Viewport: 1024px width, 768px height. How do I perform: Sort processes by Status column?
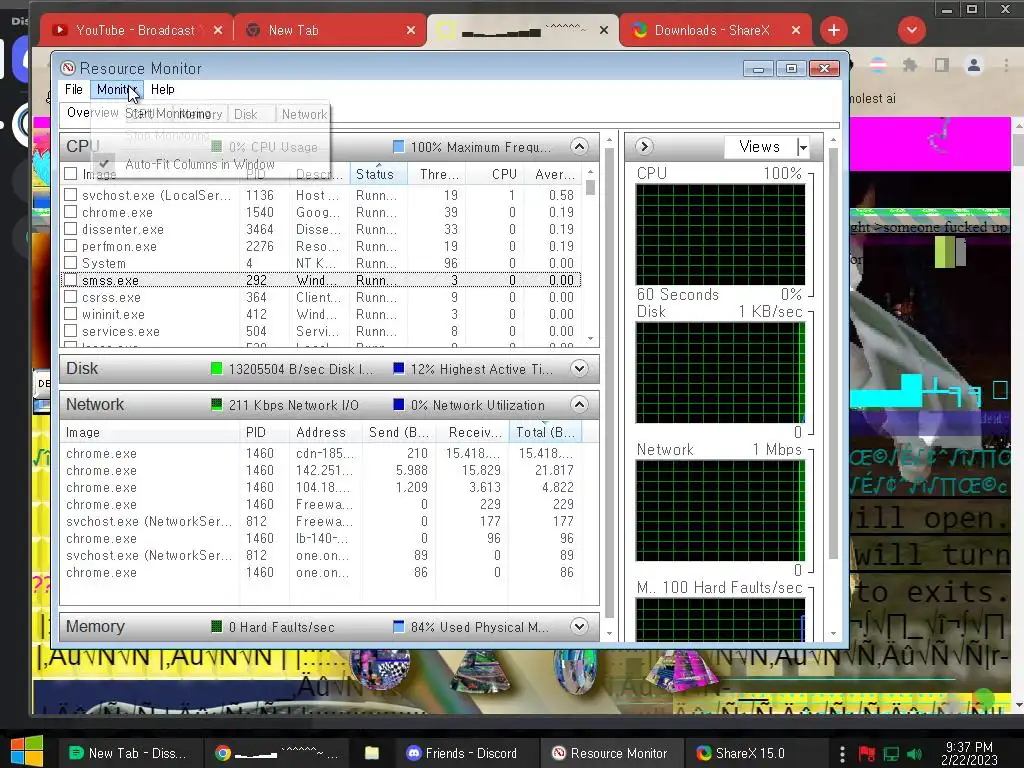point(379,174)
